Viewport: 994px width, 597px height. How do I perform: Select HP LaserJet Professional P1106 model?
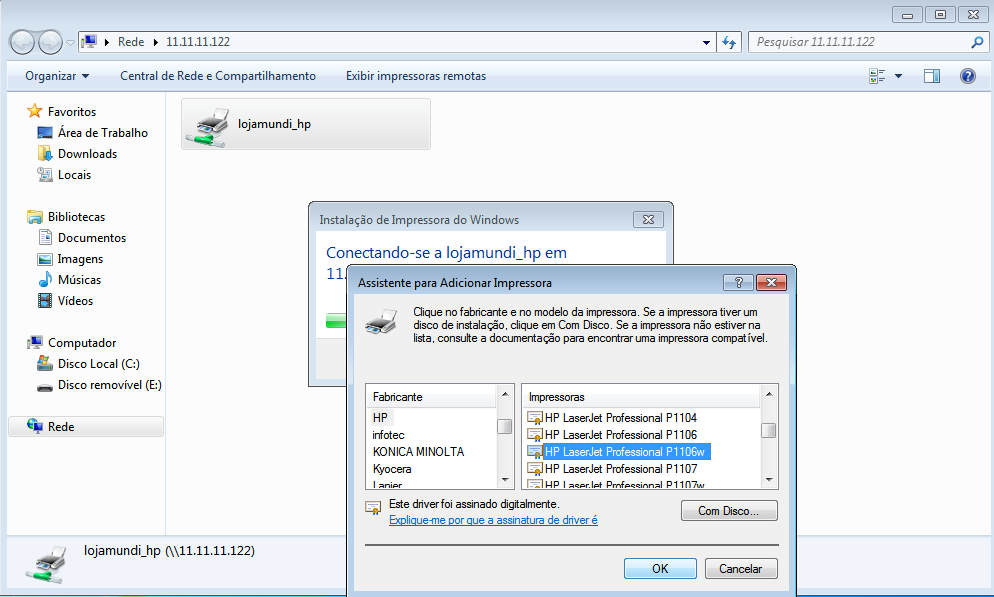pyautogui.click(x=621, y=435)
